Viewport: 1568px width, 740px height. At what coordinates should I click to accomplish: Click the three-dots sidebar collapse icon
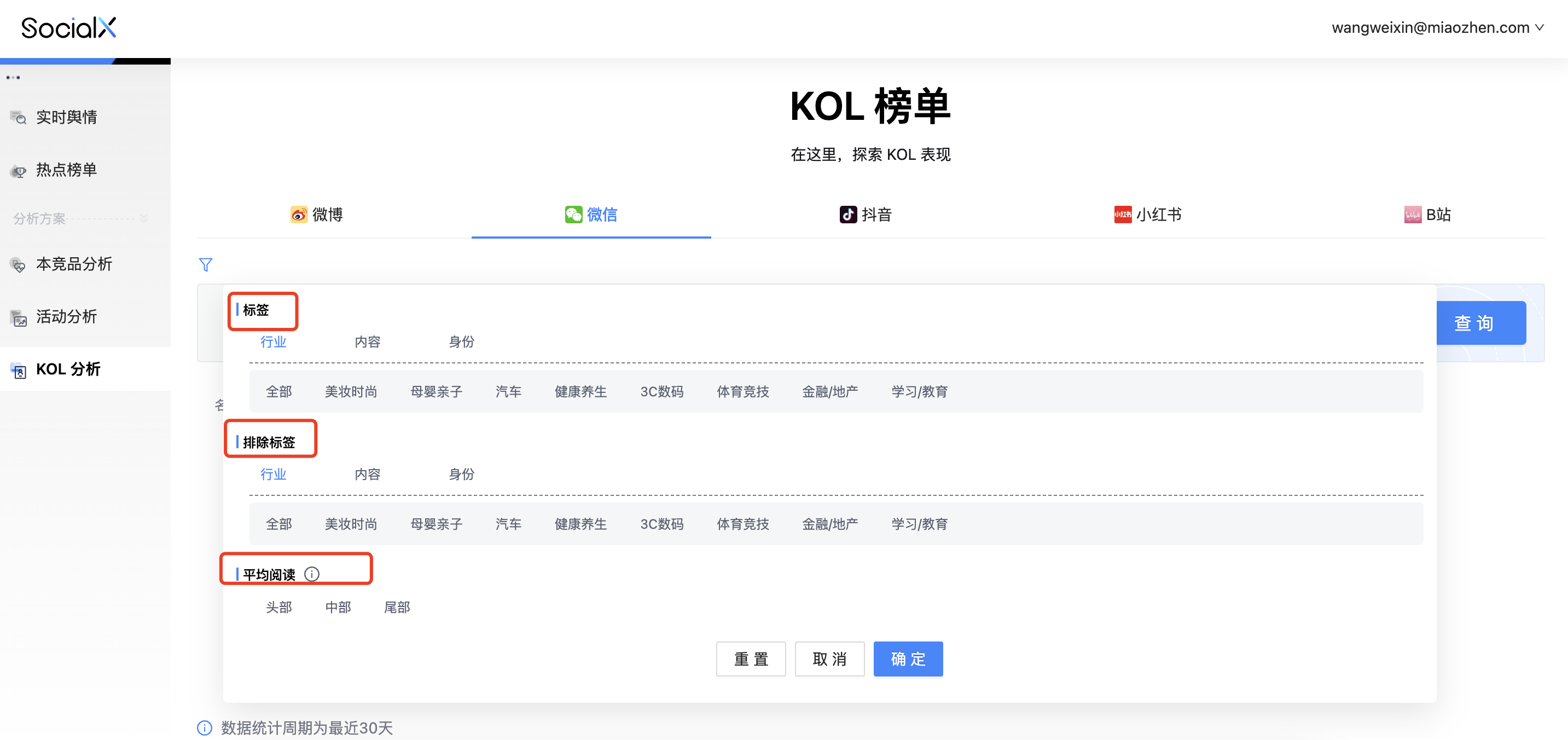pyautogui.click(x=13, y=77)
